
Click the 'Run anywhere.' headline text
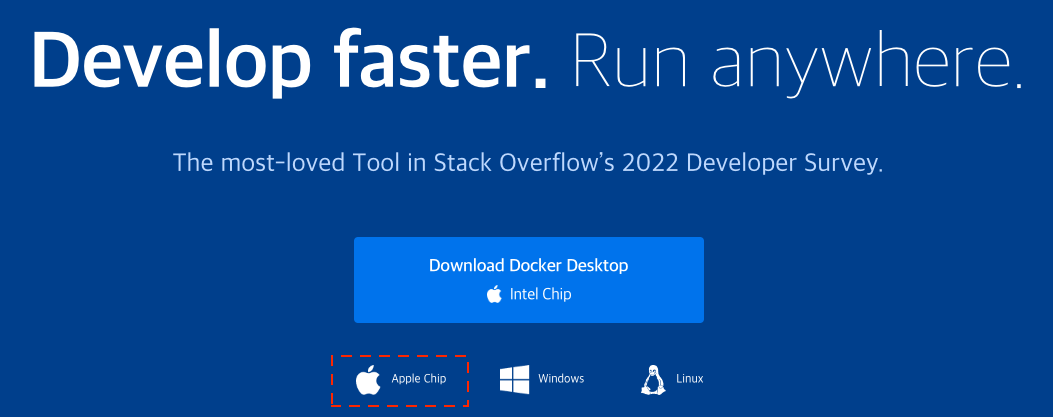[798, 62]
